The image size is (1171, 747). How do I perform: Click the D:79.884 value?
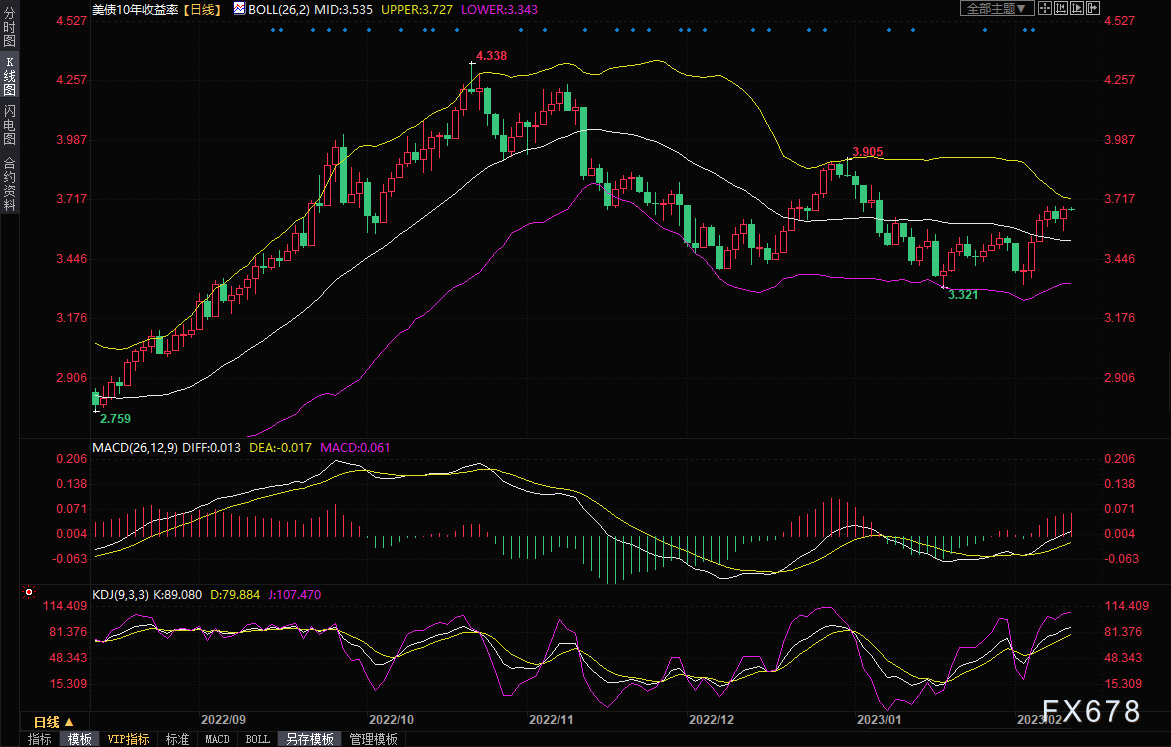235,595
